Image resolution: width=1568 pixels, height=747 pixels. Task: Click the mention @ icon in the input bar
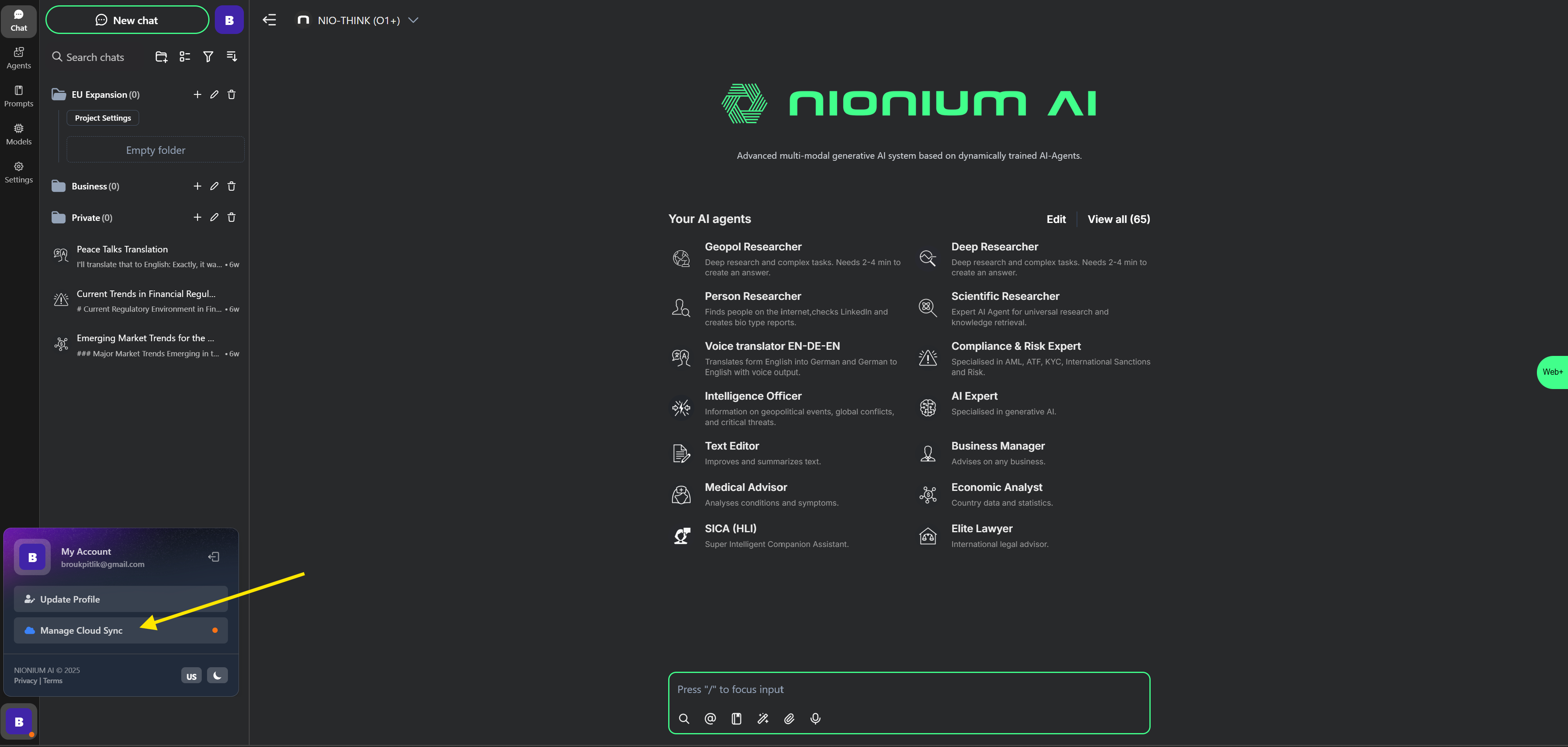coord(710,718)
